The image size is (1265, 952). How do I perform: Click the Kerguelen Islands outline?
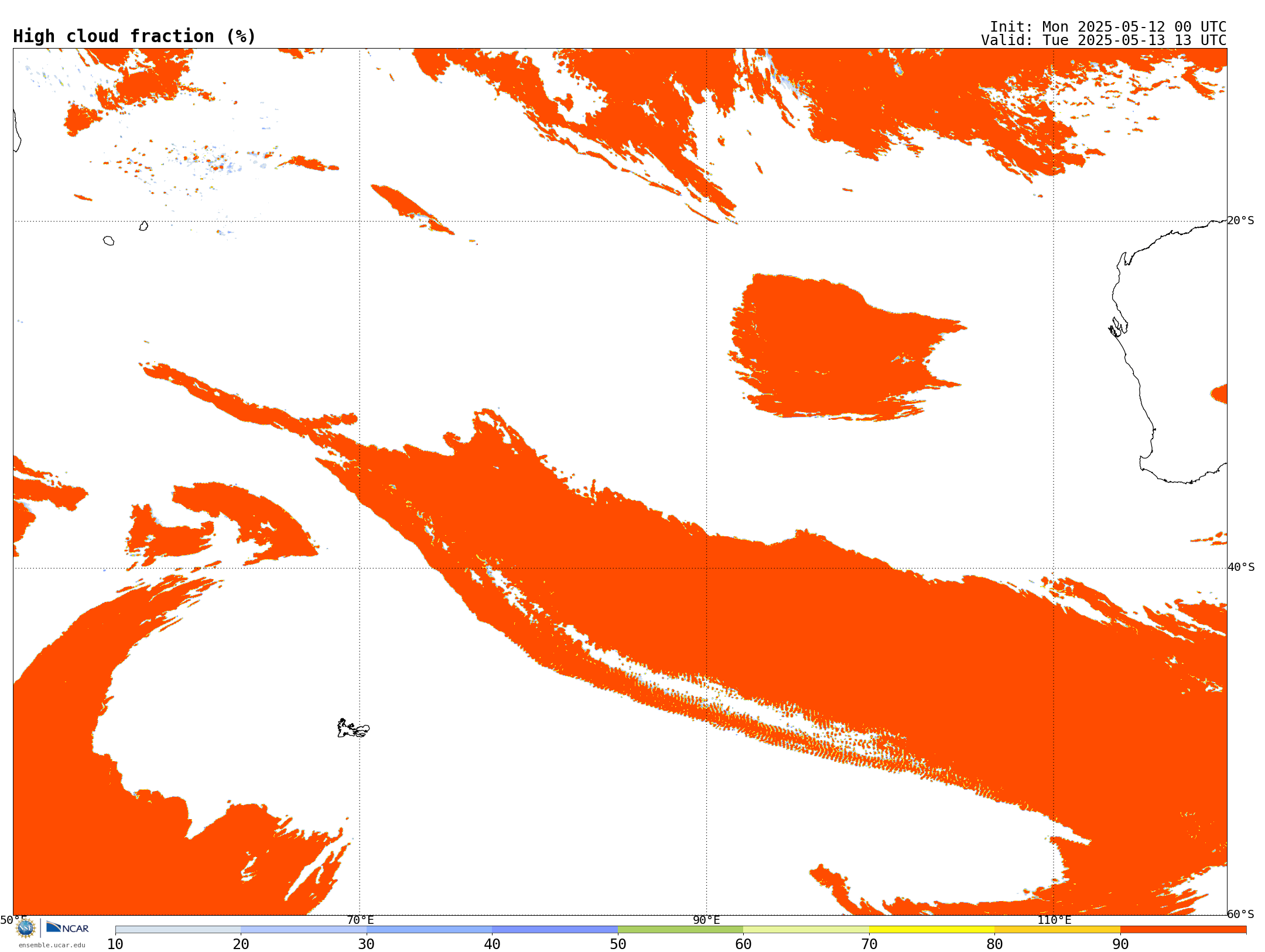coord(353,728)
